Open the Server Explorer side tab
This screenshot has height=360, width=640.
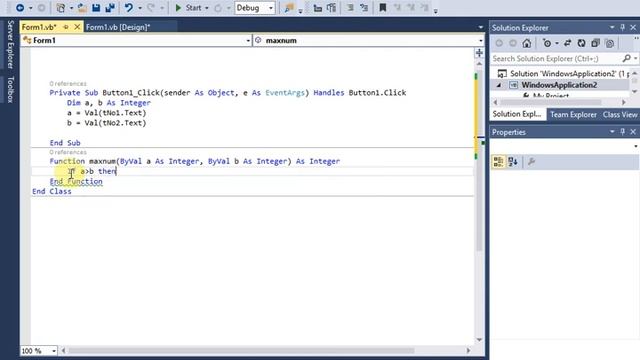tap(10, 44)
